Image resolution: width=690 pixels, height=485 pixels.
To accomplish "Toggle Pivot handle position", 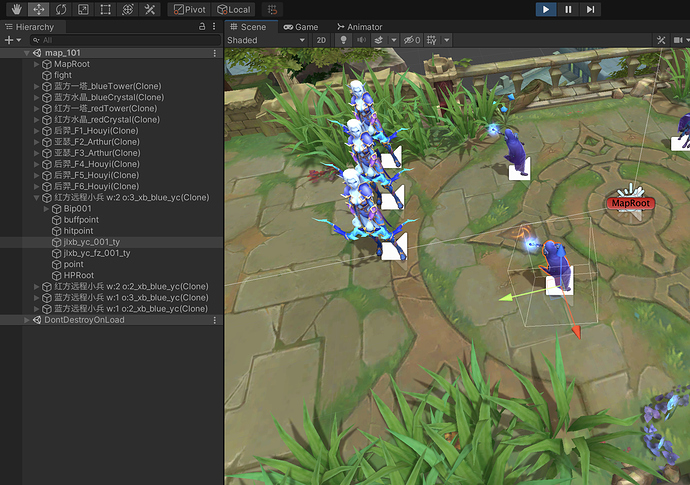I will (x=189, y=9).
